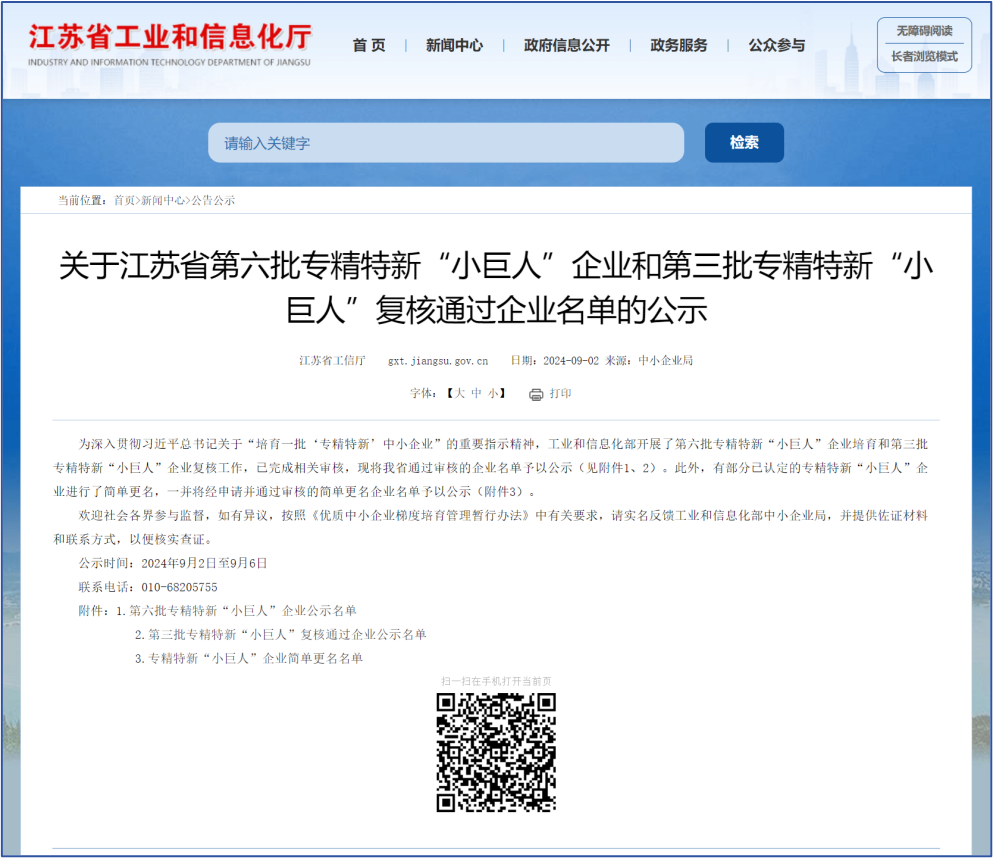Screen dimensions: 993x858
Task: Set font size to 小 (small)
Action: pyautogui.click(x=493, y=394)
